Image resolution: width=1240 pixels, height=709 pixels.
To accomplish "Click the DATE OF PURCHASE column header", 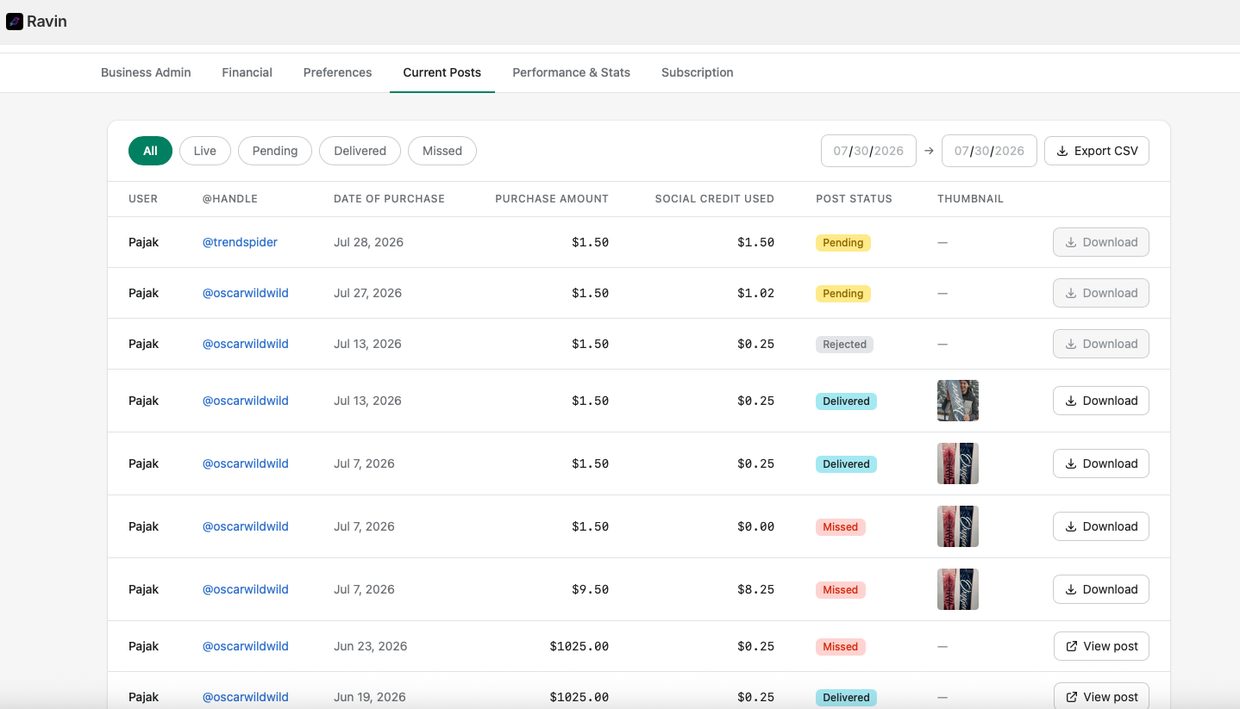I will (x=389, y=199).
